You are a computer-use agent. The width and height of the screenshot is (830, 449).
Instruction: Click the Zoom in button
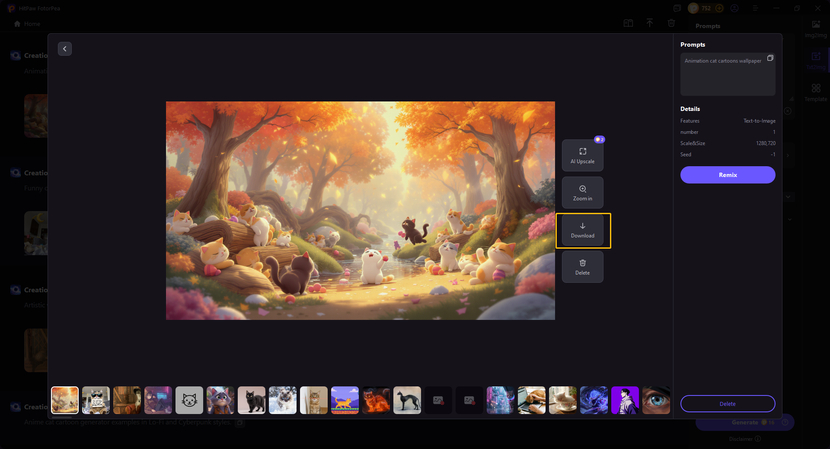pos(582,193)
